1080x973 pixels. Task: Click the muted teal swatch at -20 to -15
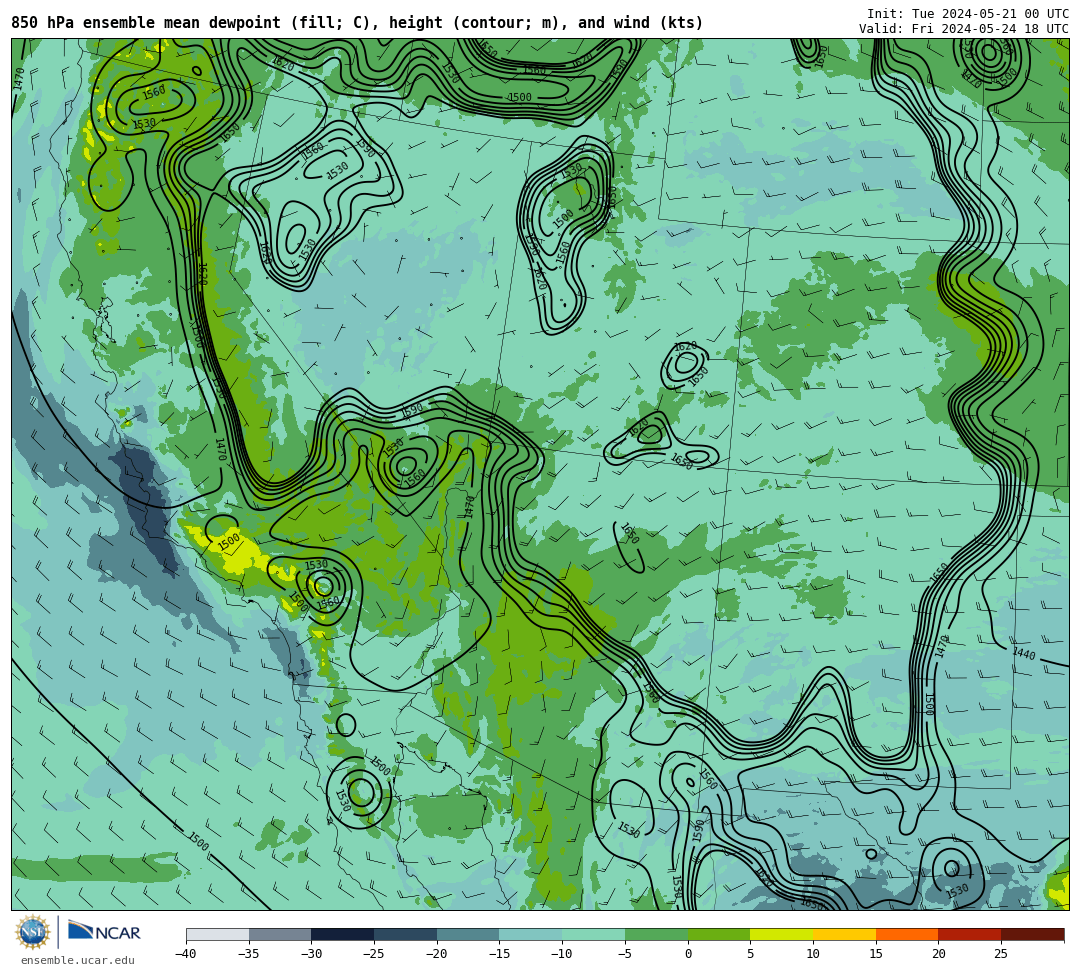click(x=468, y=934)
